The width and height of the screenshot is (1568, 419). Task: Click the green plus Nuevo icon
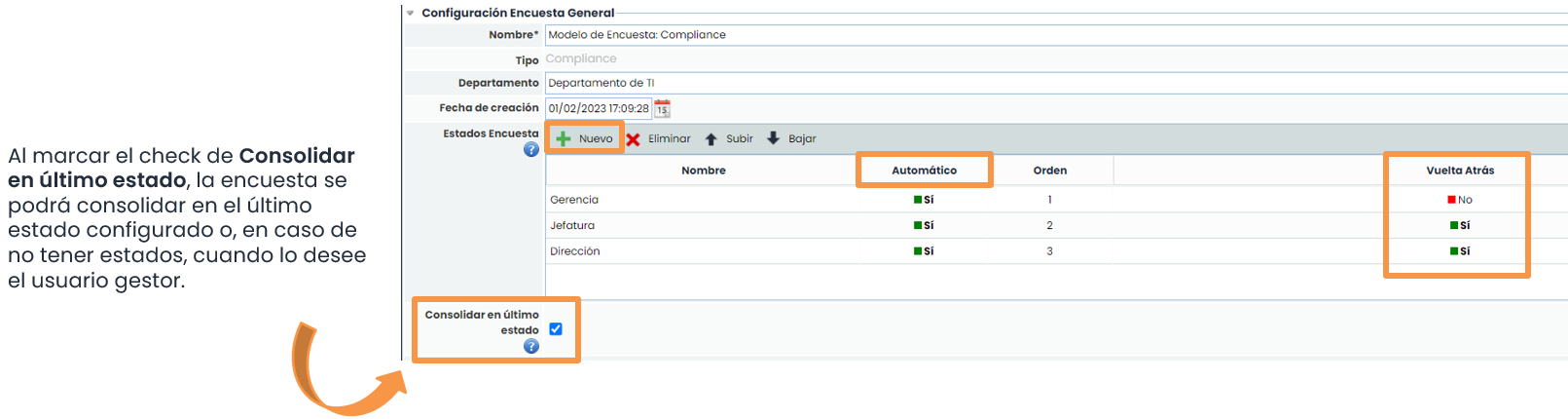pos(564,138)
